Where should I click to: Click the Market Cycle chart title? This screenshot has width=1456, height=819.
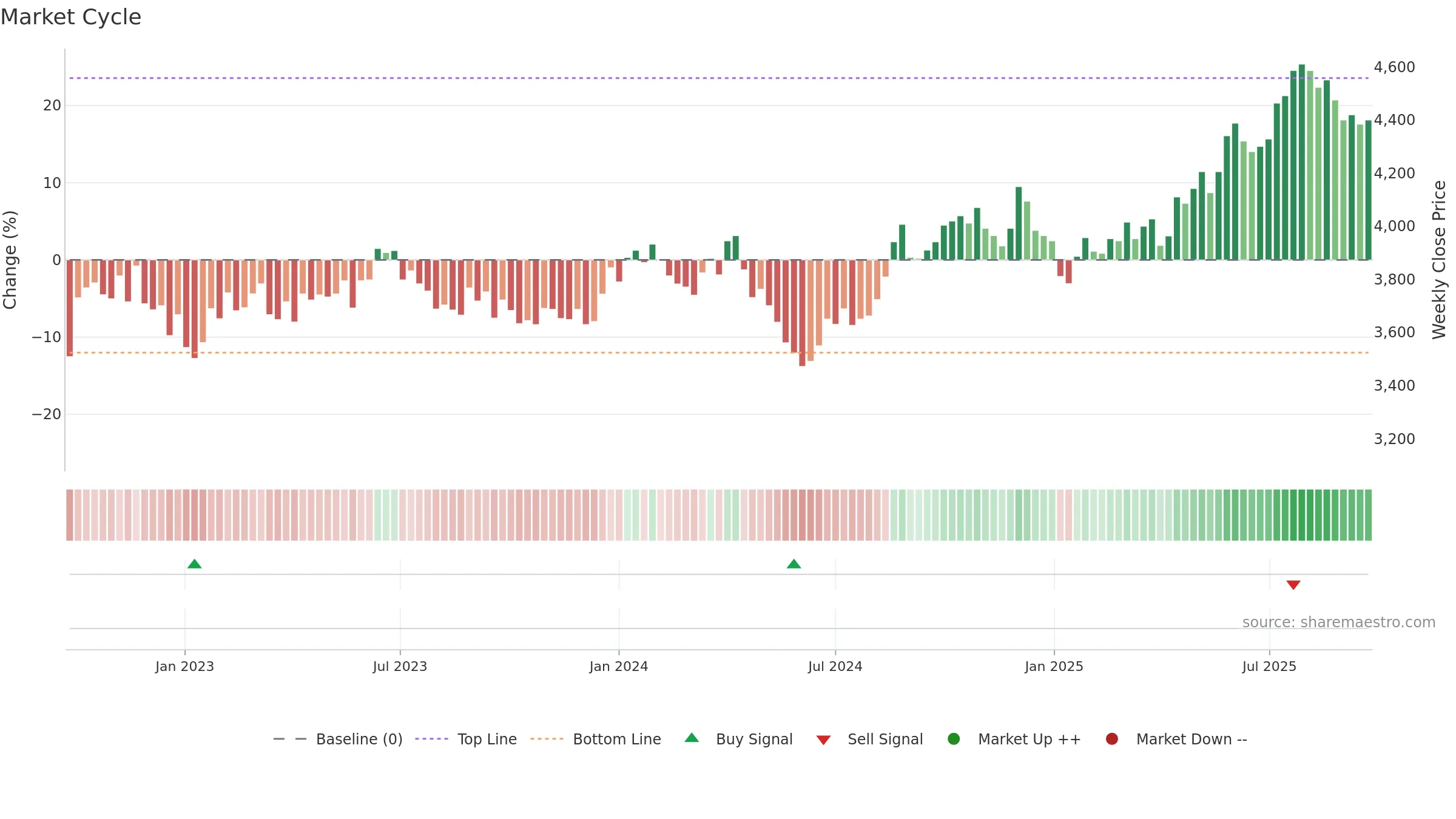[x=71, y=17]
